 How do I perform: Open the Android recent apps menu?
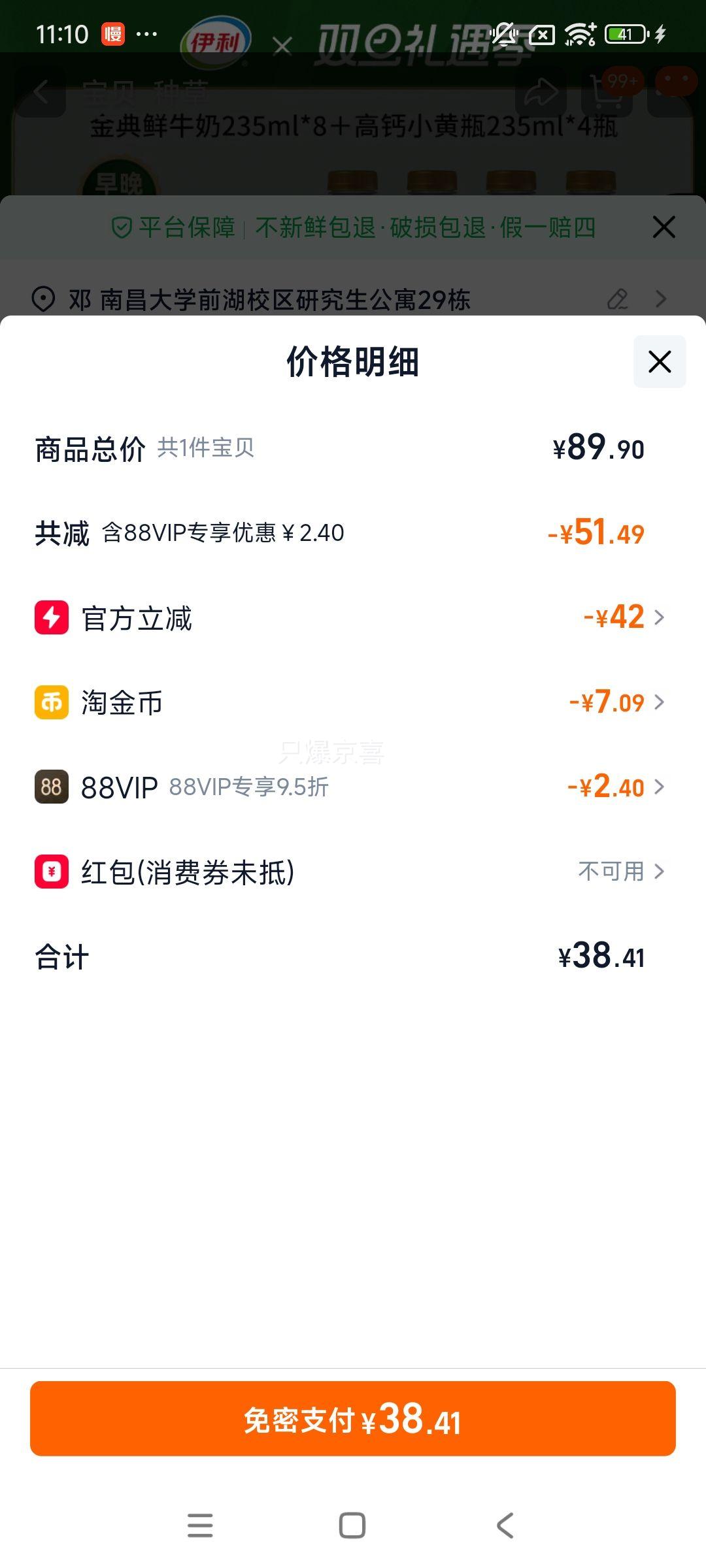point(200,1526)
